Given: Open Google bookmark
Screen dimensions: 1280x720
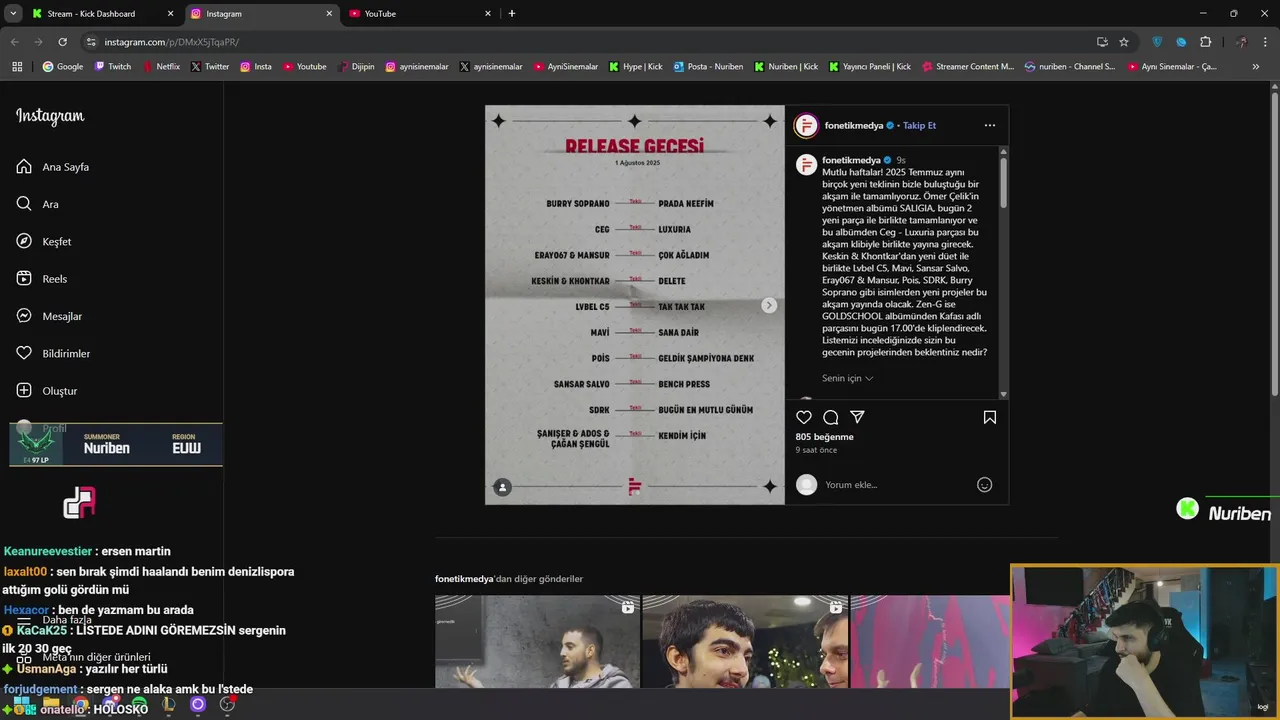Looking at the screenshot, I should (62, 67).
